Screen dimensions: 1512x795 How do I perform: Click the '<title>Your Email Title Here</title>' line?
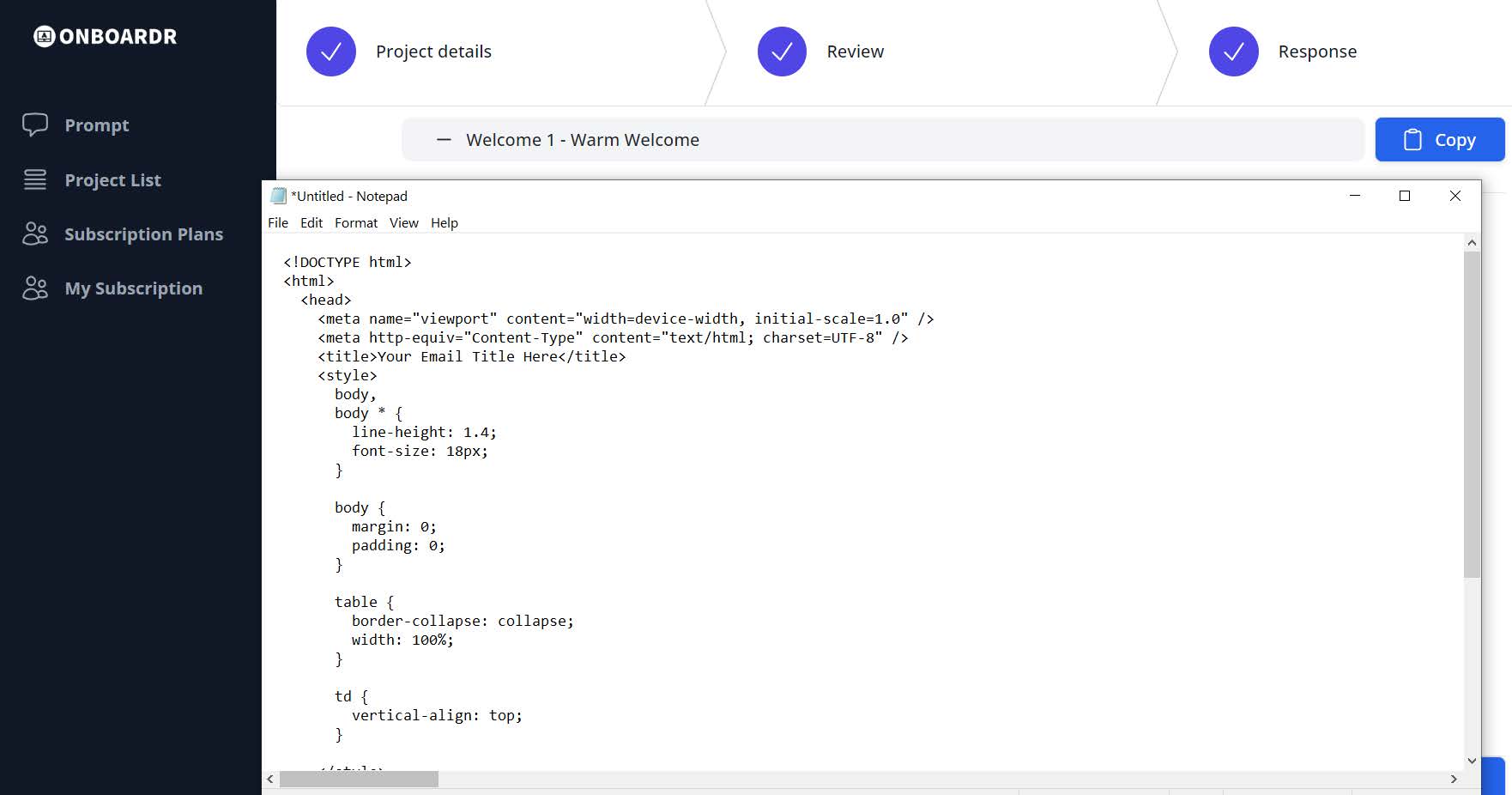[472, 357]
